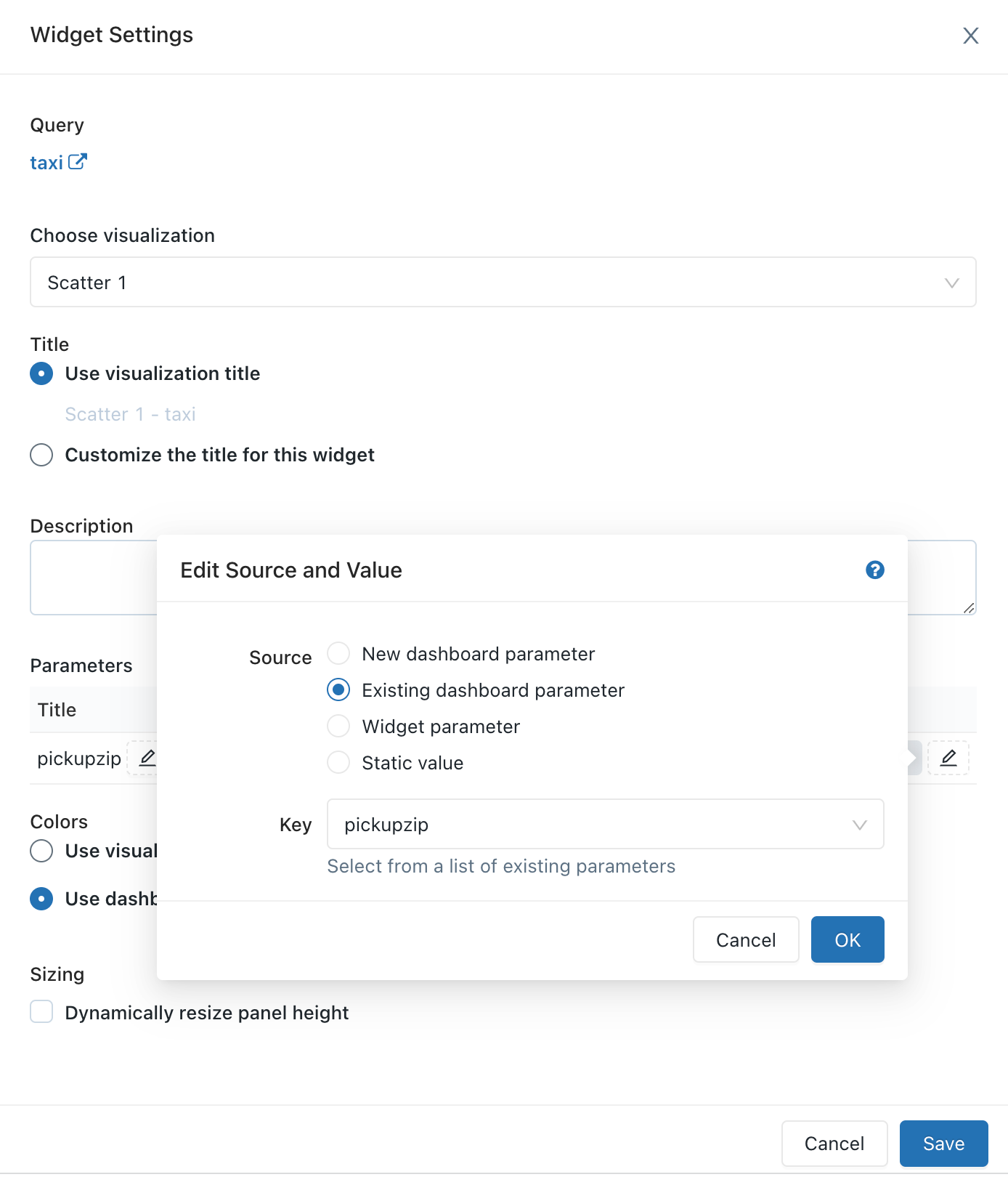Screen dimensions: 1008x1177
Task: Click the help question mark icon
Action: [875, 570]
